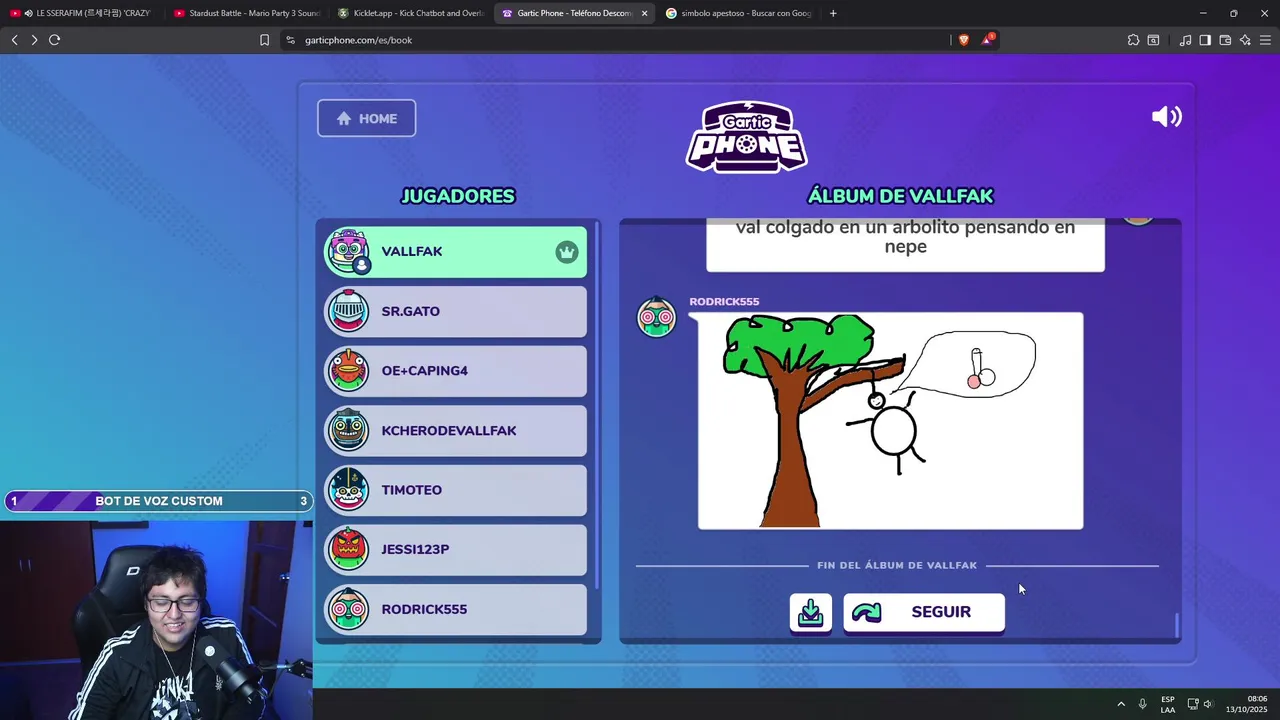Click VALLFAK's avatar icon
The width and height of the screenshot is (1280, 720).
pyautogui.click(x=348, y=251)
